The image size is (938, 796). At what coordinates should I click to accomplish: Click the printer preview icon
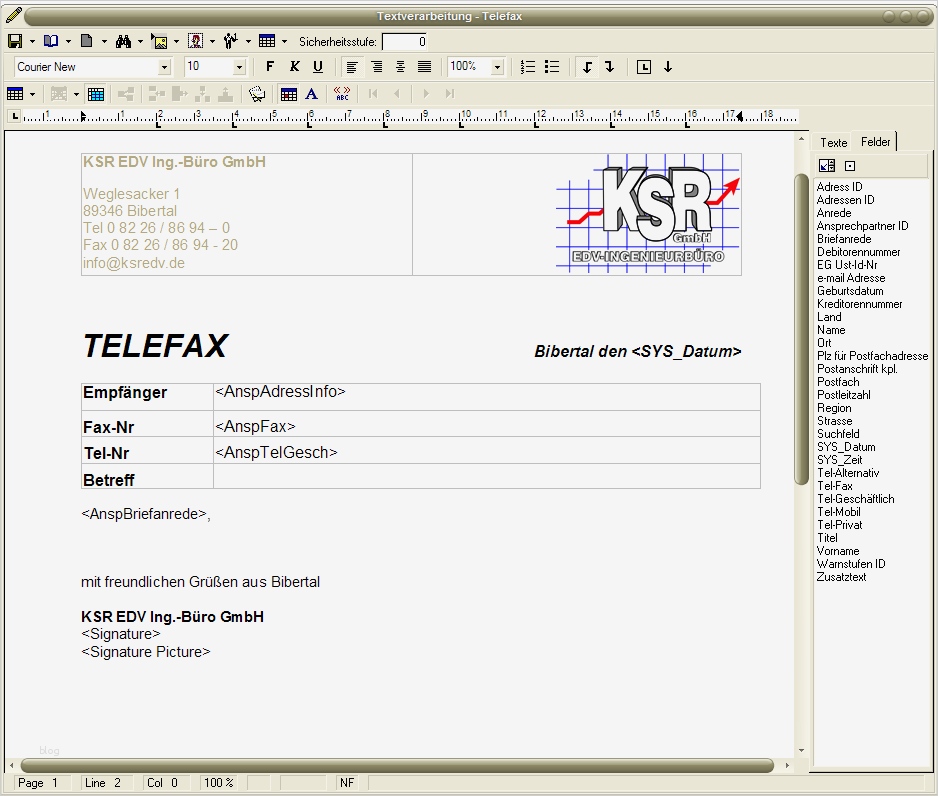(257, 94)
